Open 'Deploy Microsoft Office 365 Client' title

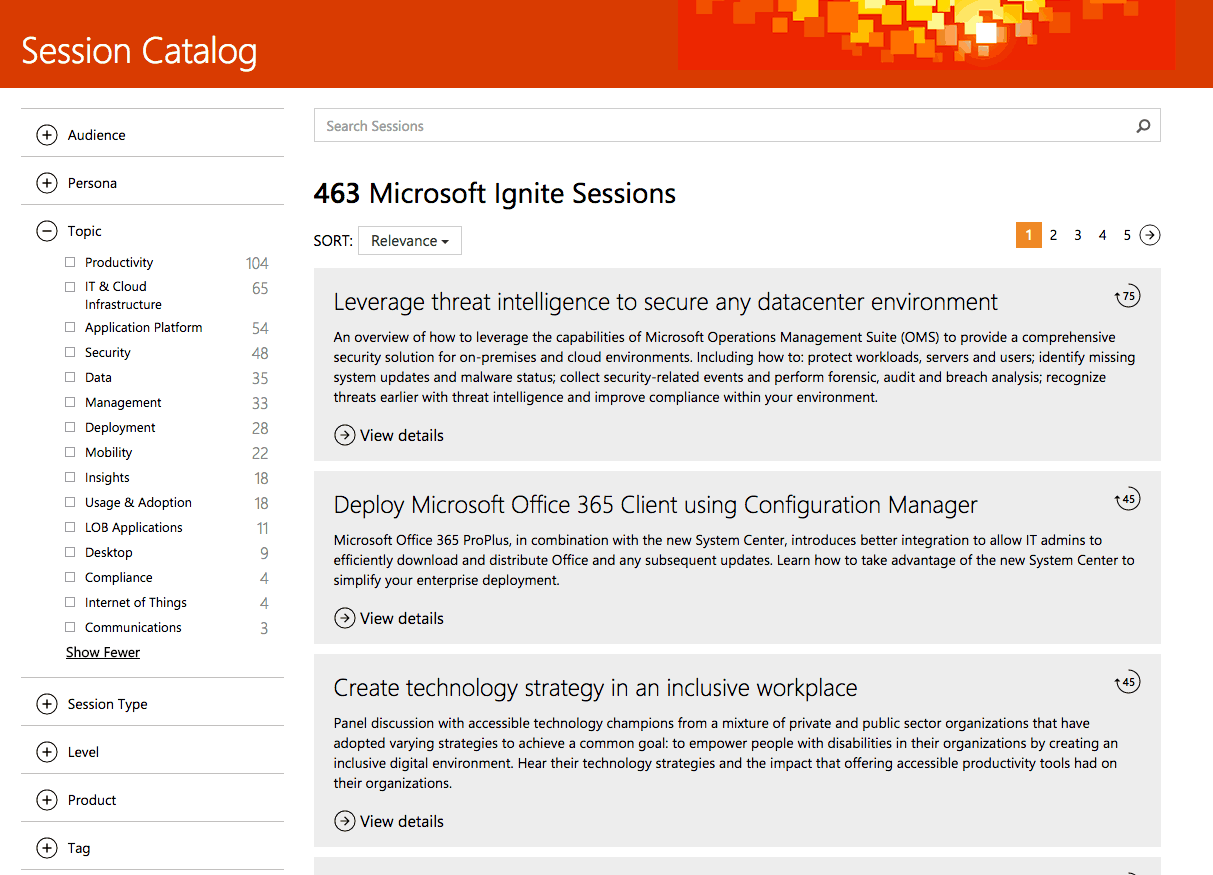[x=656, y=505]
